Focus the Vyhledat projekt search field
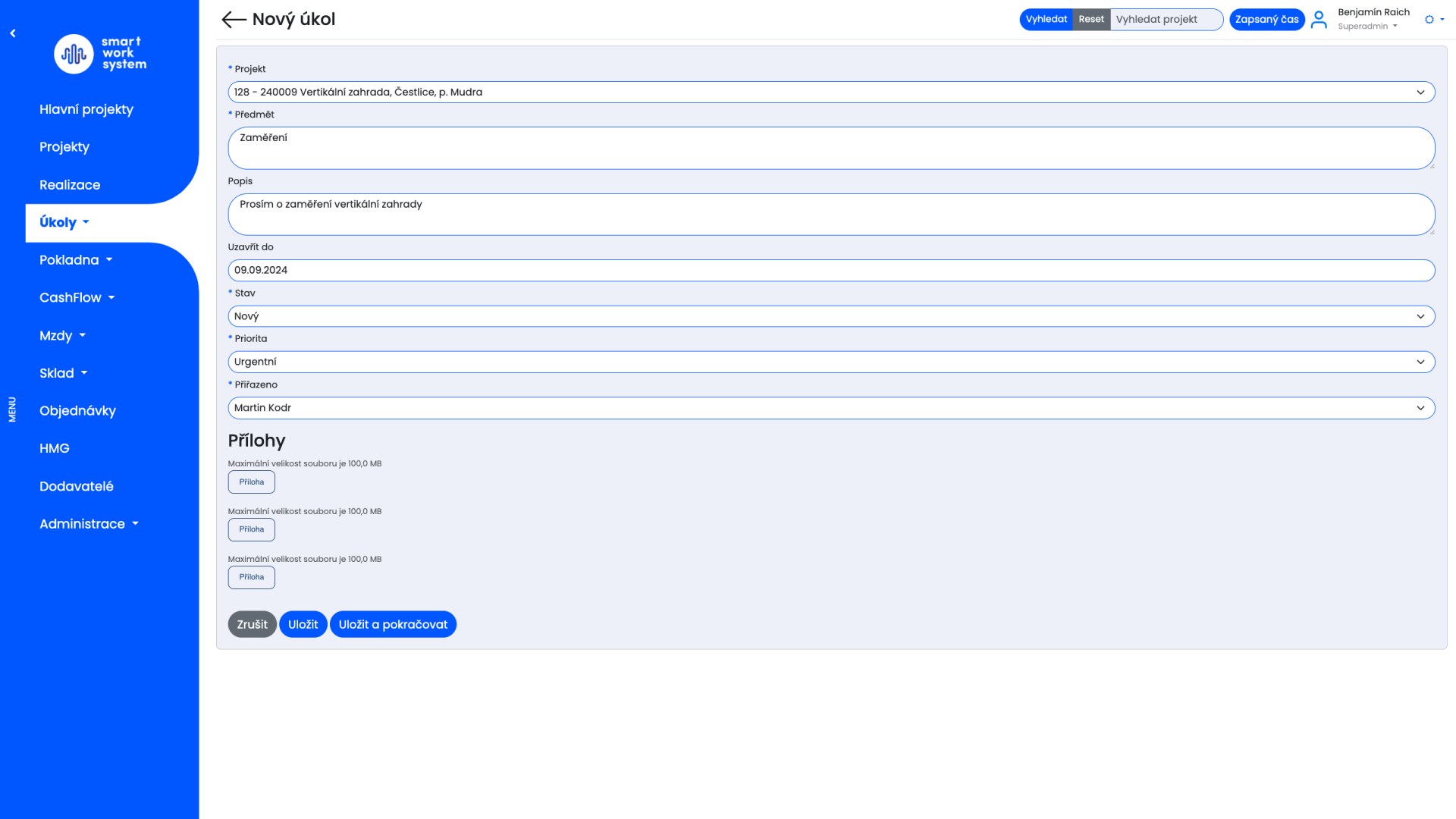1456x819 pixels. click(1166, 20)
